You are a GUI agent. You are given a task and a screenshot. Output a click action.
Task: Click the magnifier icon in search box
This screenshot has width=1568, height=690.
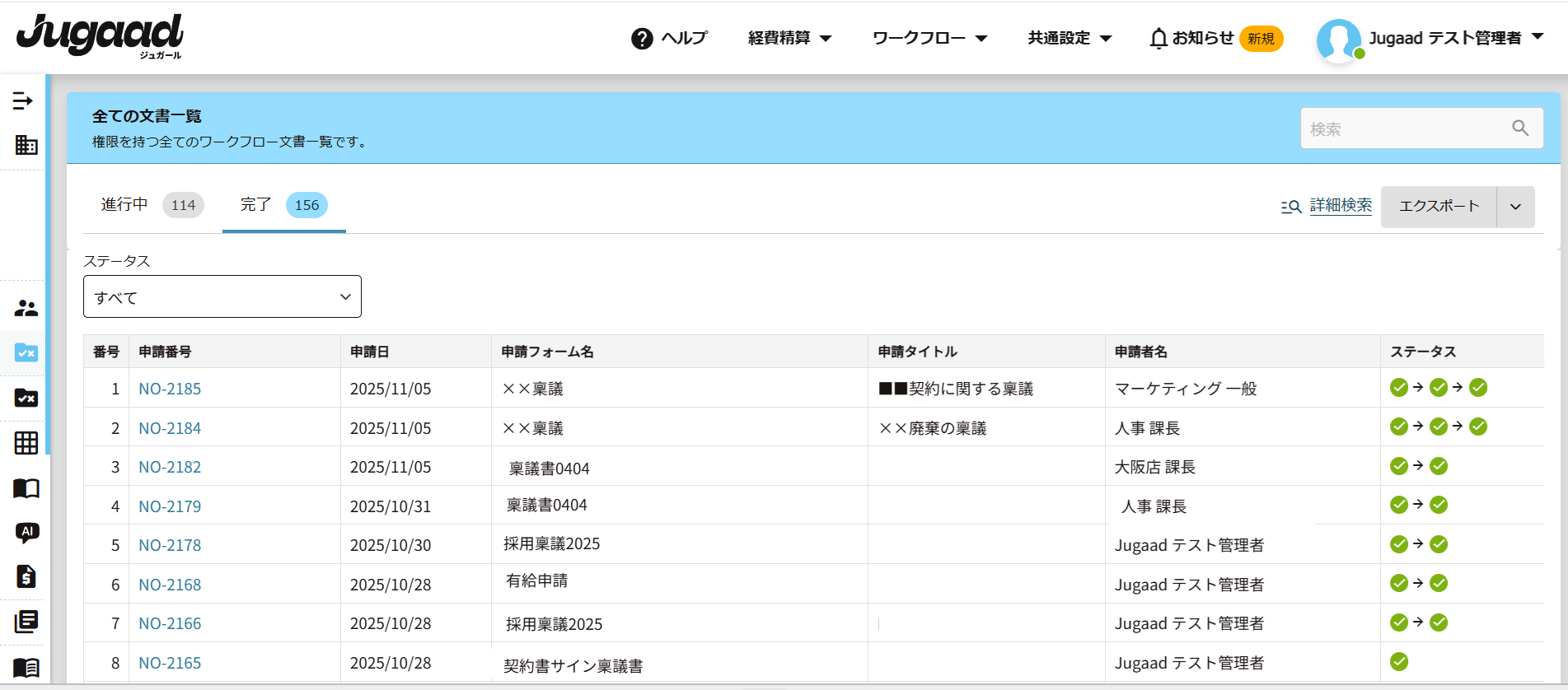coord(1519,128)
